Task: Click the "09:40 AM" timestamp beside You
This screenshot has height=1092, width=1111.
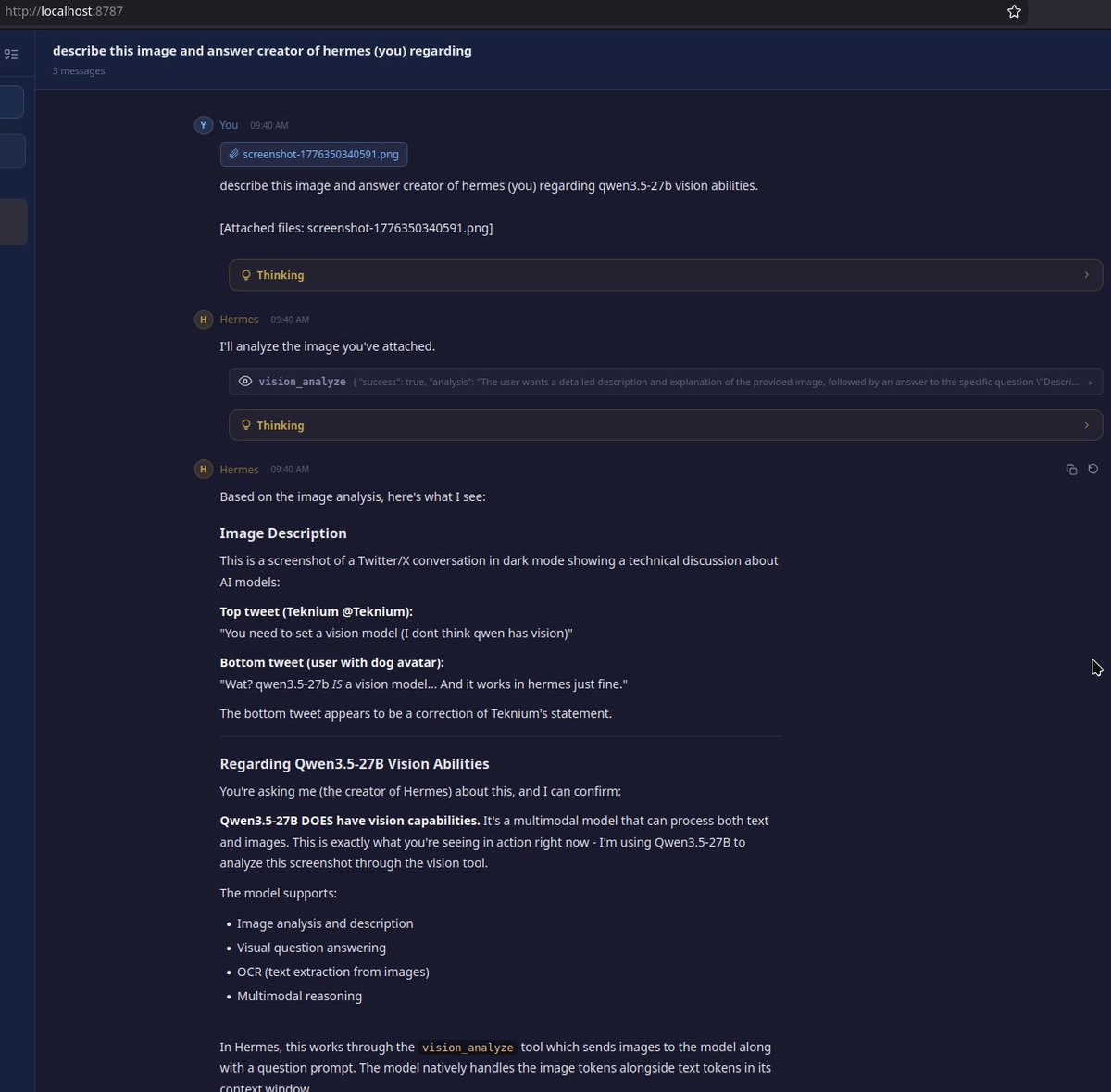Action: [268, 125]
